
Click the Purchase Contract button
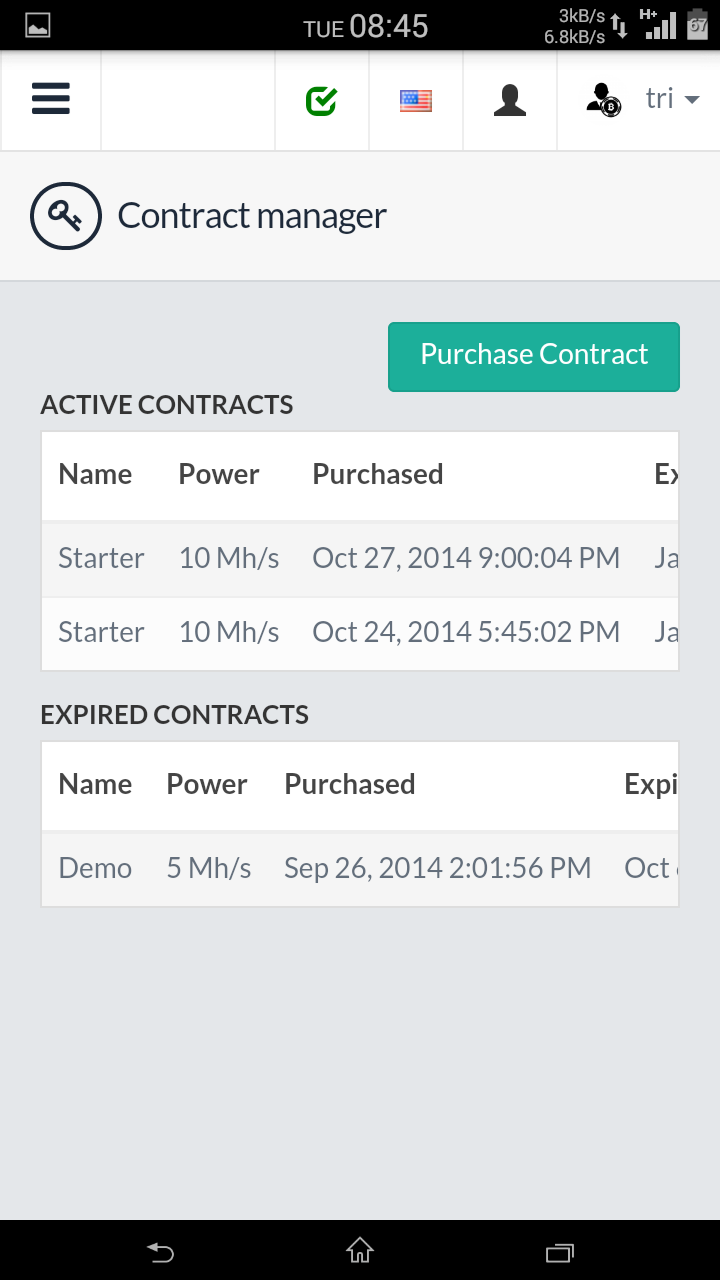pyautogui.click(x=534, y=356)
